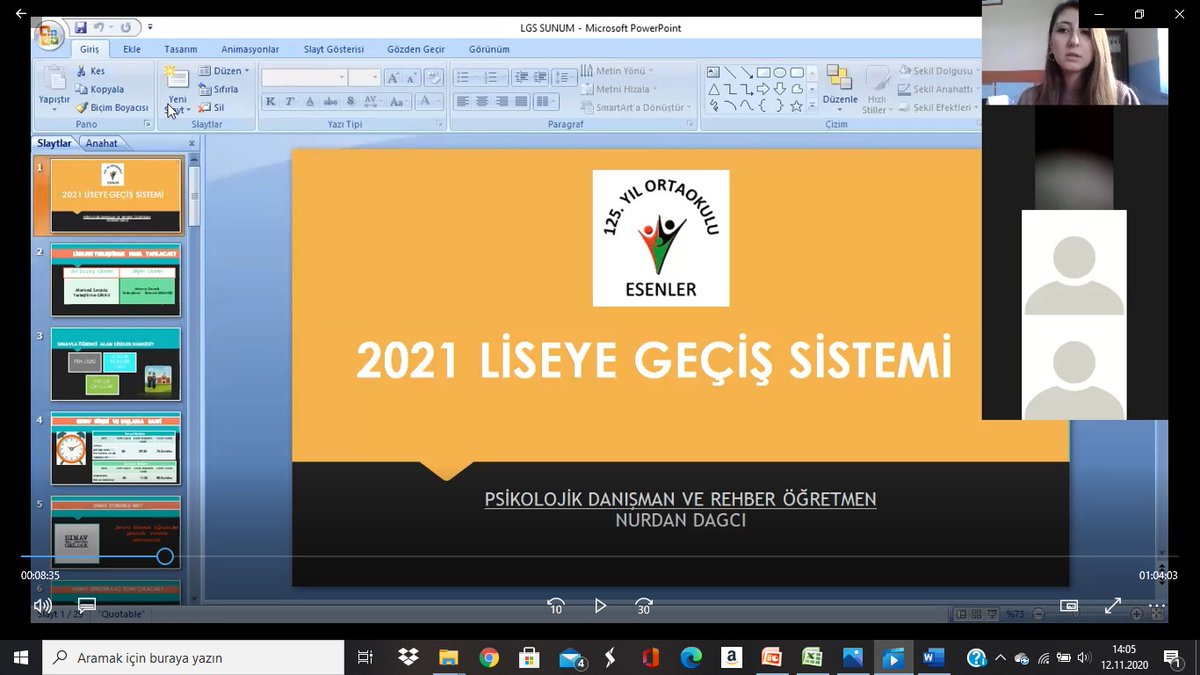Toggle text shadow S formatting

pyautogui.click(x=350, y=101)
